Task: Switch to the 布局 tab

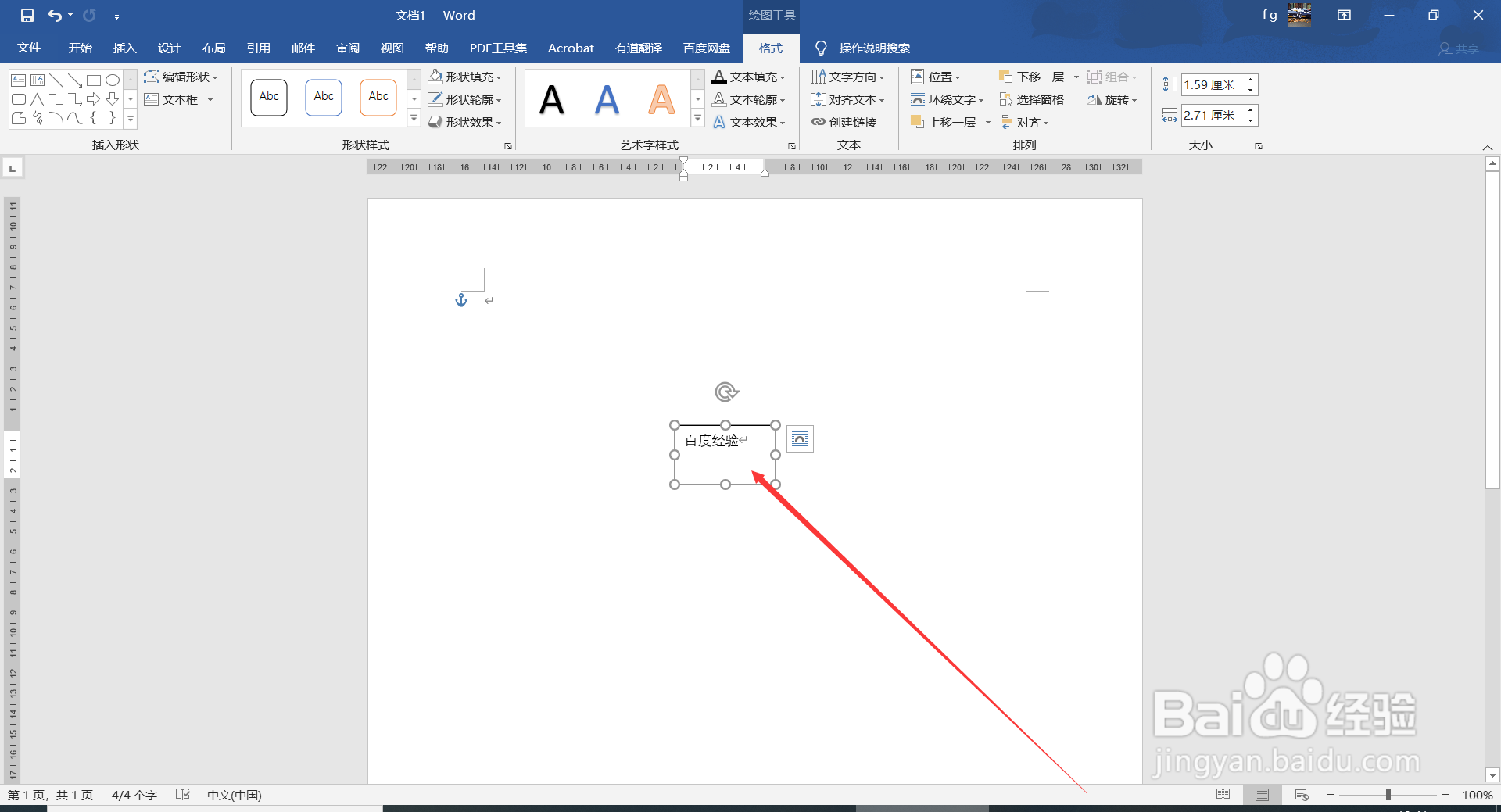Action: point(214,48)
